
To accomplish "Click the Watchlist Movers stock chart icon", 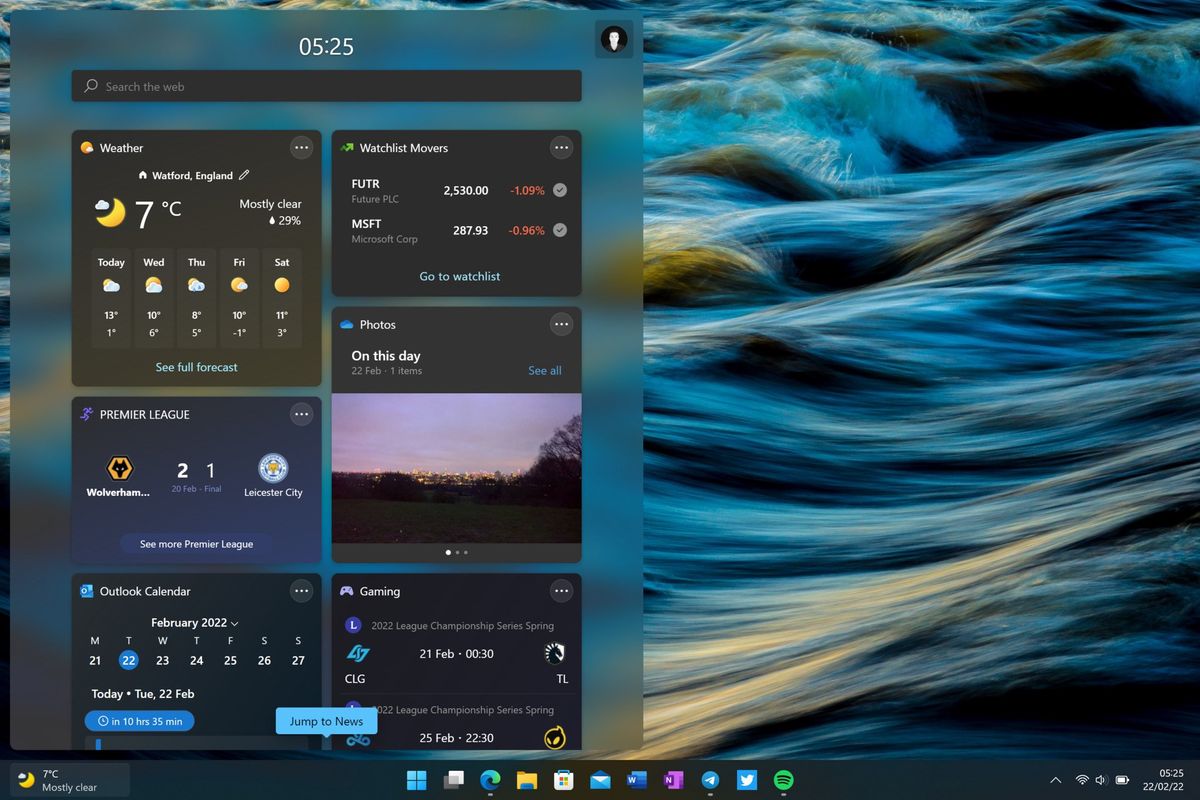I will (x=347, y=147).
